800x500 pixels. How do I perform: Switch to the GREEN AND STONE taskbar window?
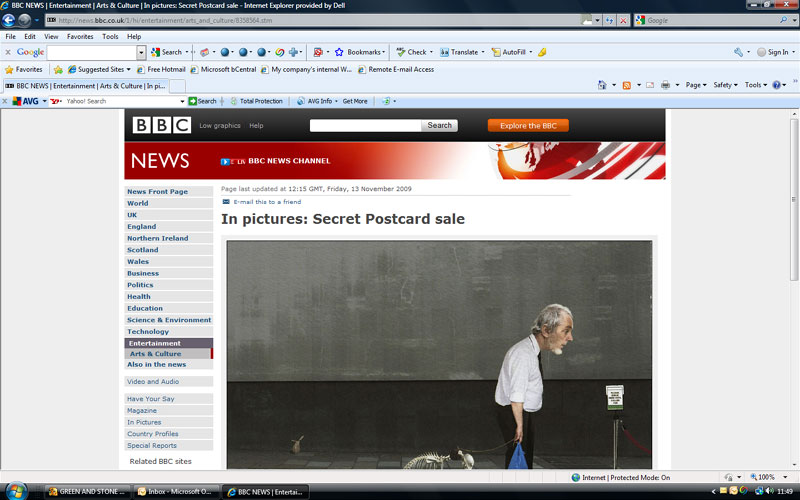click(87, 492)
